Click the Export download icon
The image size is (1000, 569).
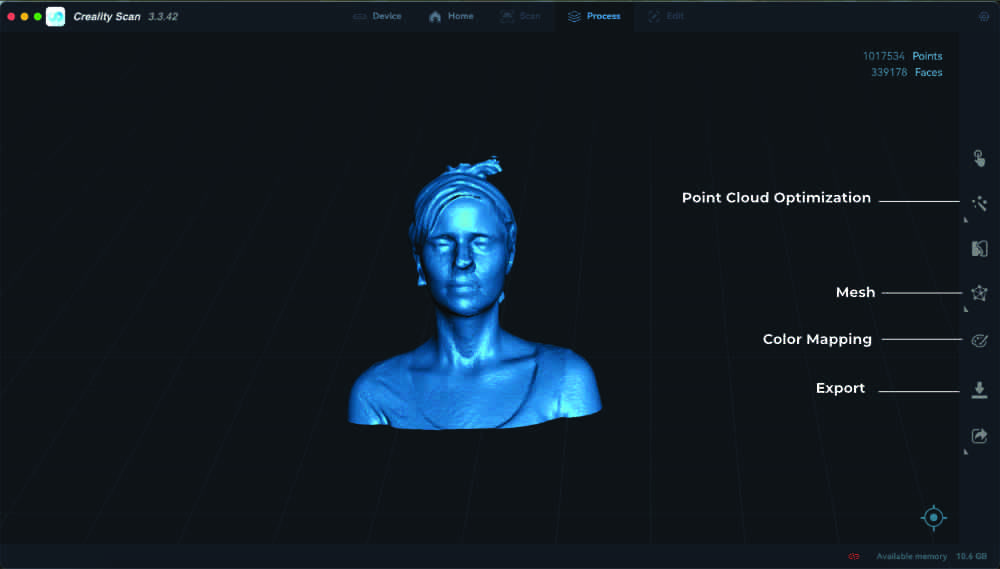[979, 389]
